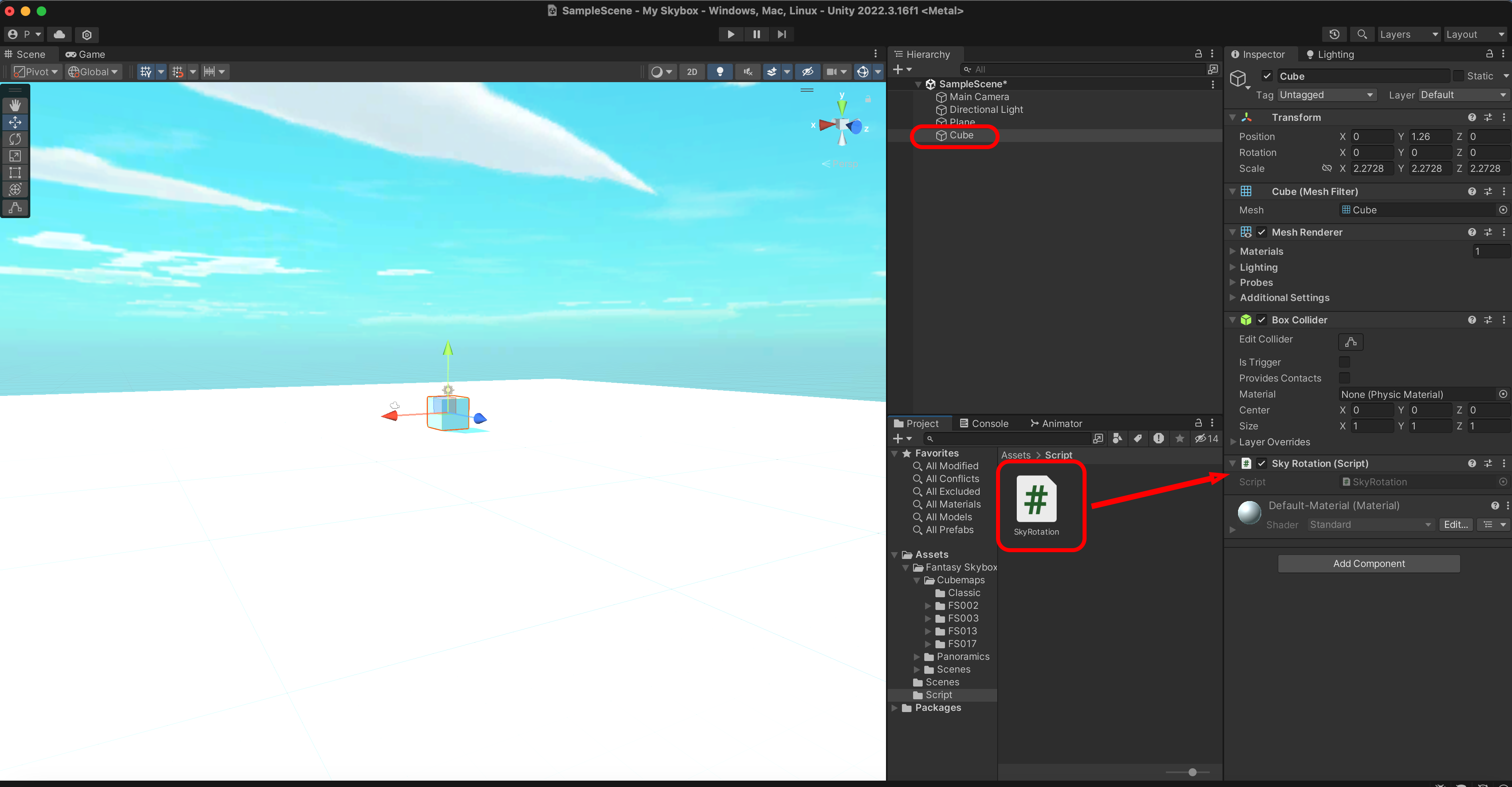The height and width of the screenshot is (787, 1512).
Task: Expand the Materials section
Action: 1232,251
